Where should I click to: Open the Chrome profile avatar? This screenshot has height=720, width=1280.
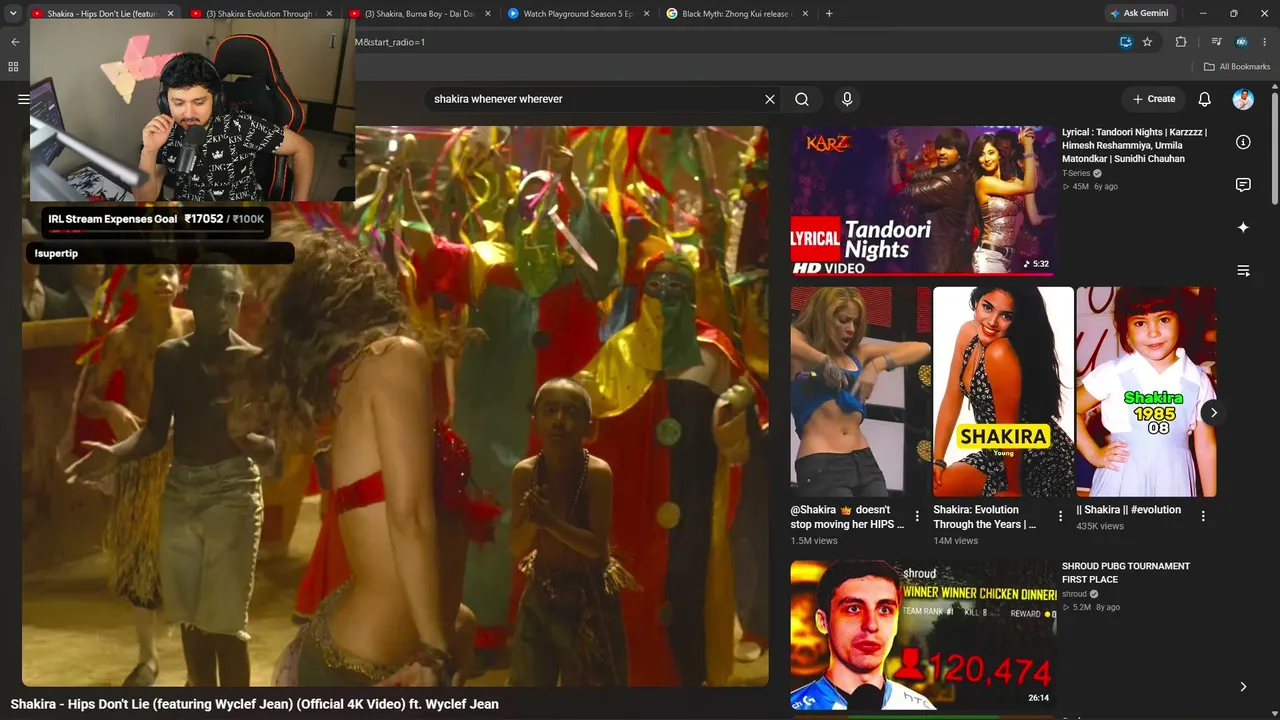coord(1241,42)
